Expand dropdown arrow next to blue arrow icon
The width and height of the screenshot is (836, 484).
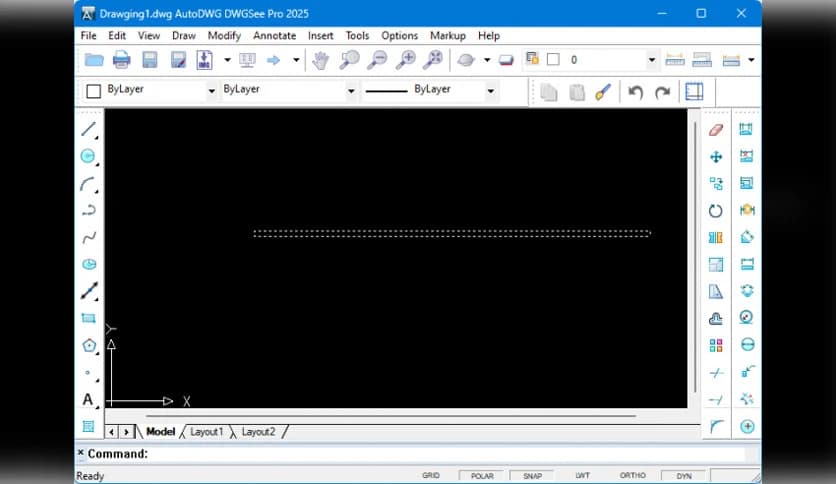(296, 60)
